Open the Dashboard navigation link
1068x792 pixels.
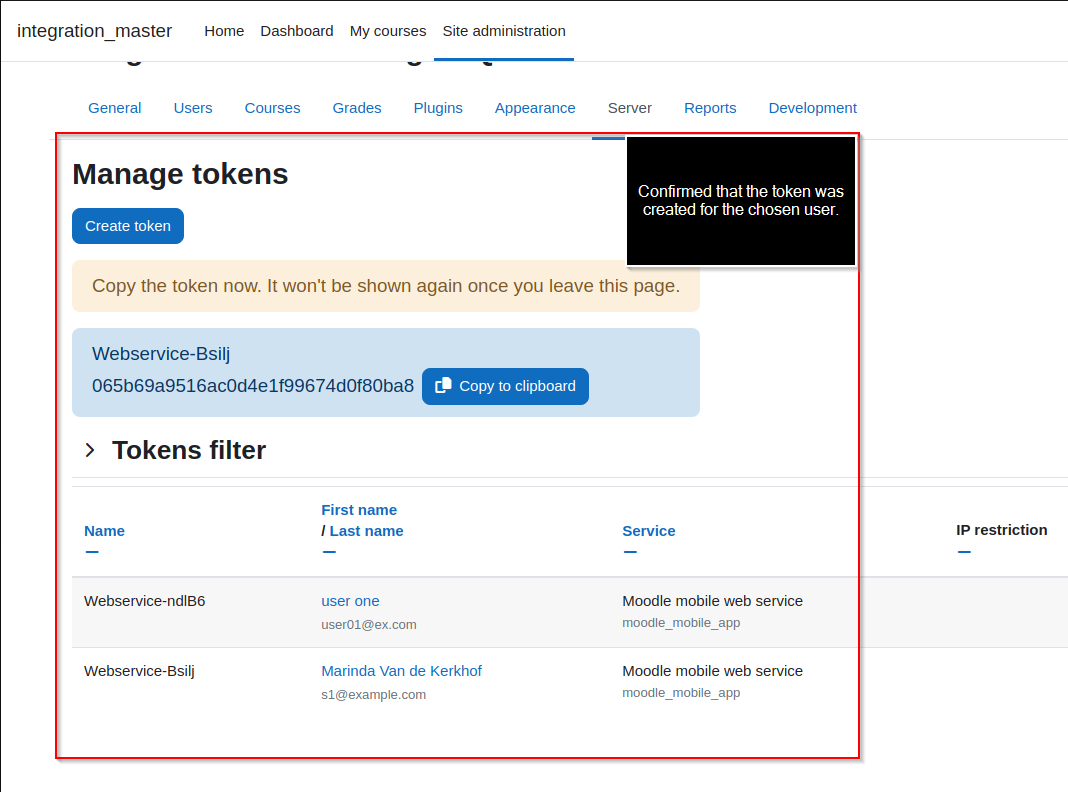(x=297, y=31)
